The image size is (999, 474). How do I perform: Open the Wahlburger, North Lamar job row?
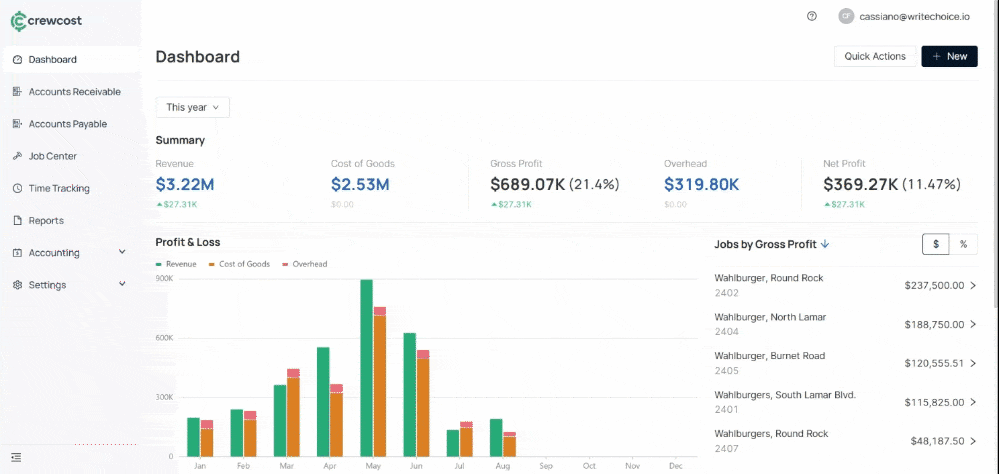point(845,324)
